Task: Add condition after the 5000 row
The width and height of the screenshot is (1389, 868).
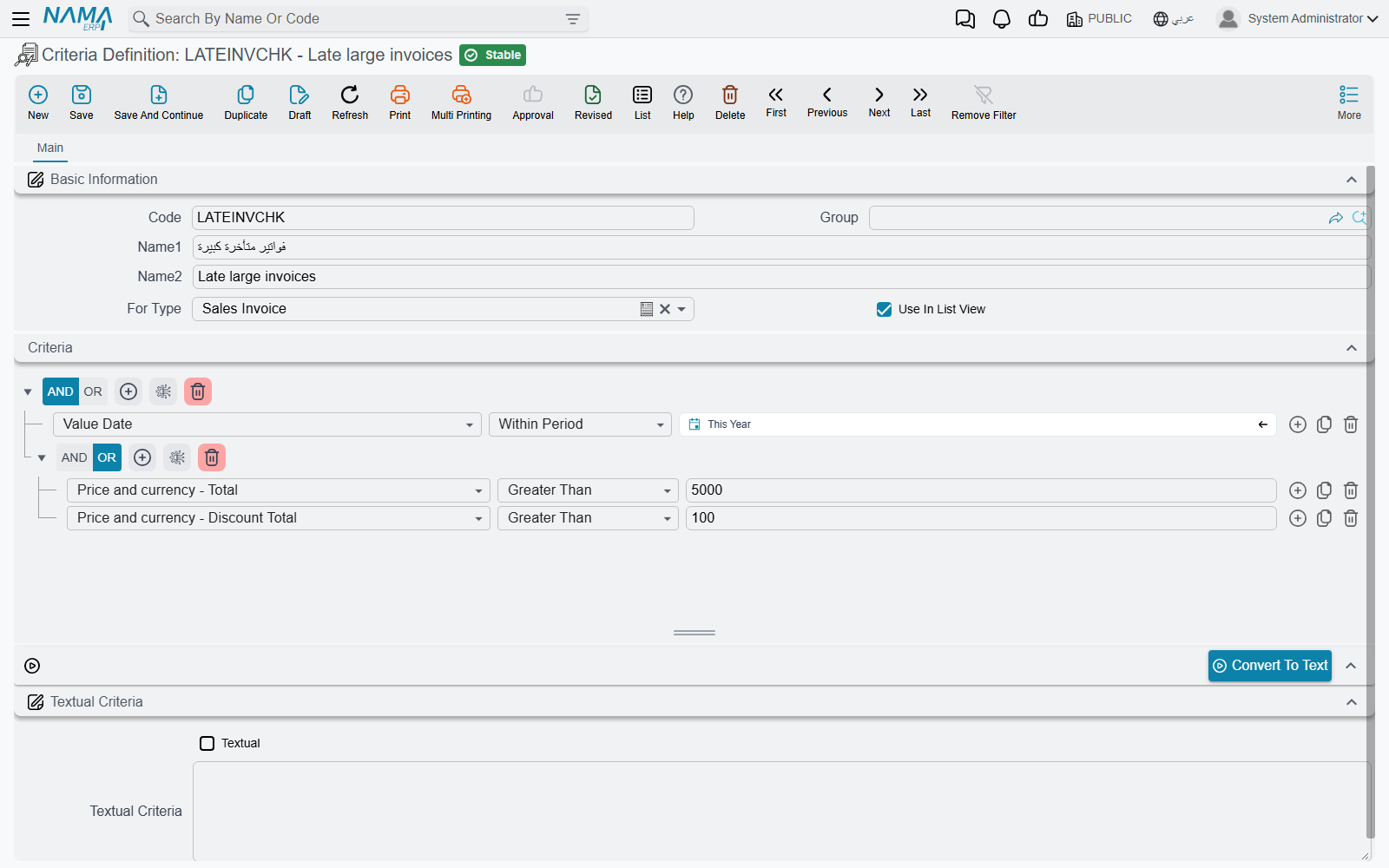Action: point(1298,490)
